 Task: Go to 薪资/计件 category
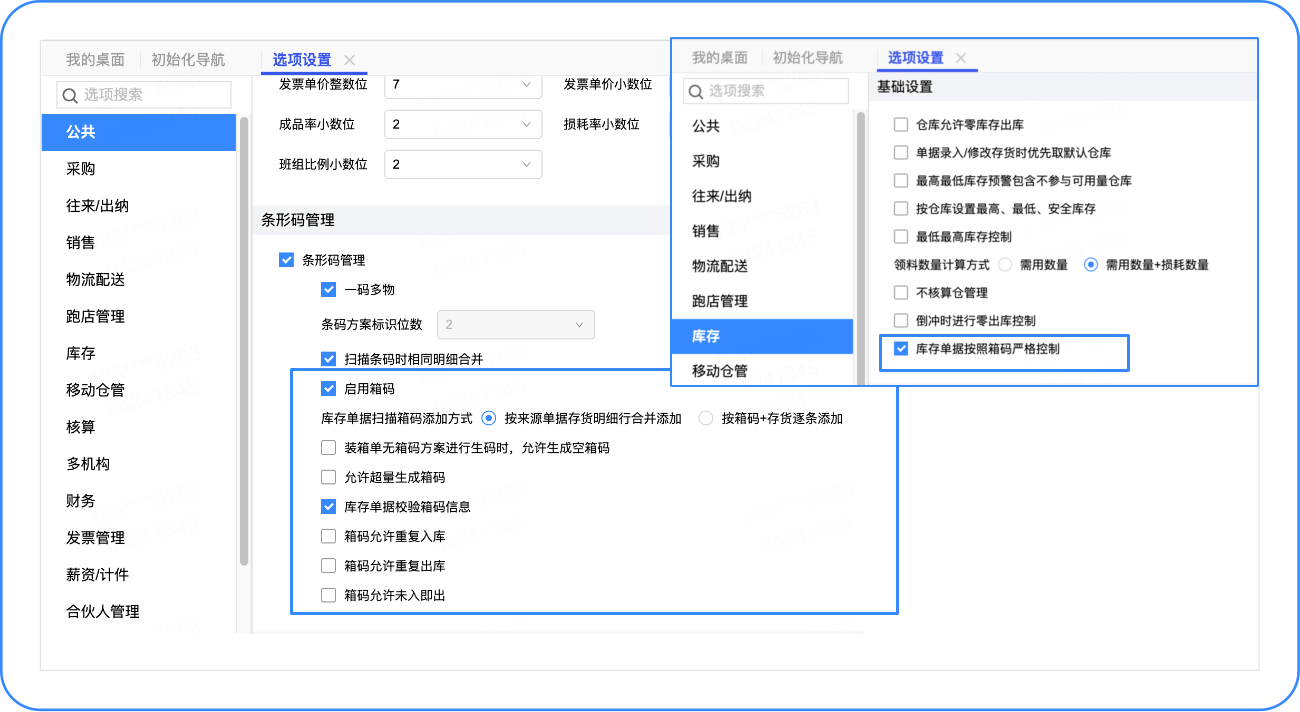coord(97,575)
